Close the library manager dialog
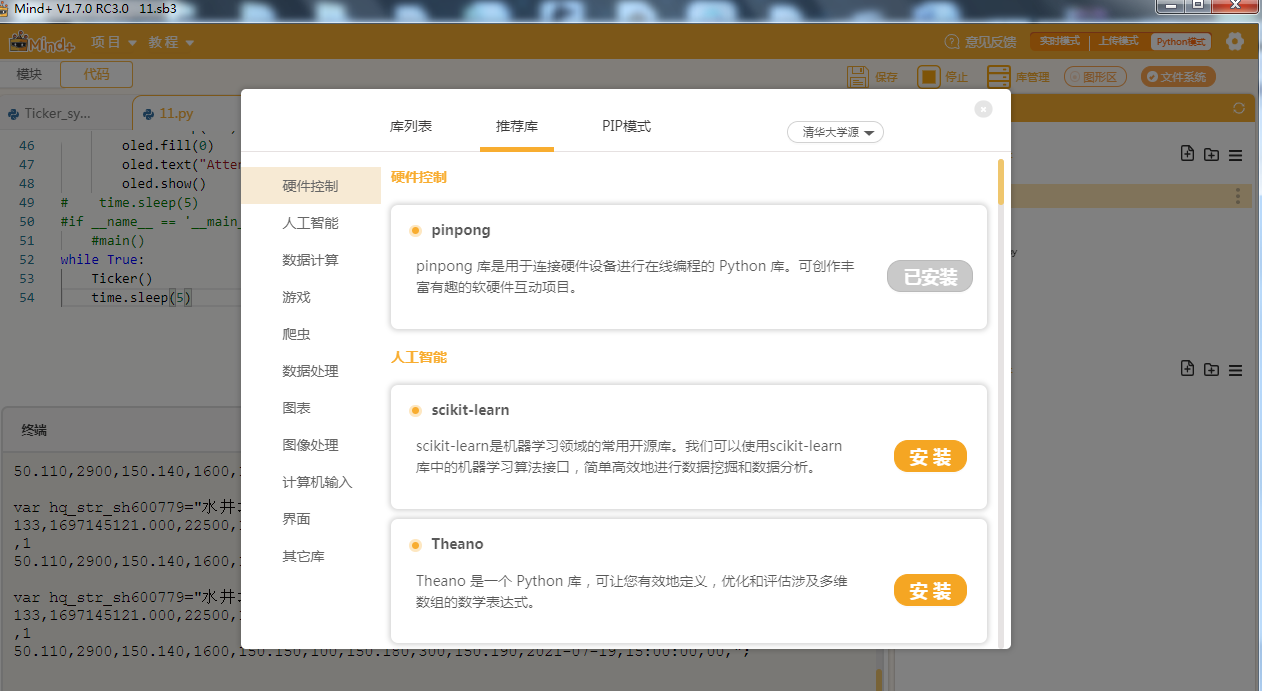Screen dimensions: 1262x691 [983, 109]
